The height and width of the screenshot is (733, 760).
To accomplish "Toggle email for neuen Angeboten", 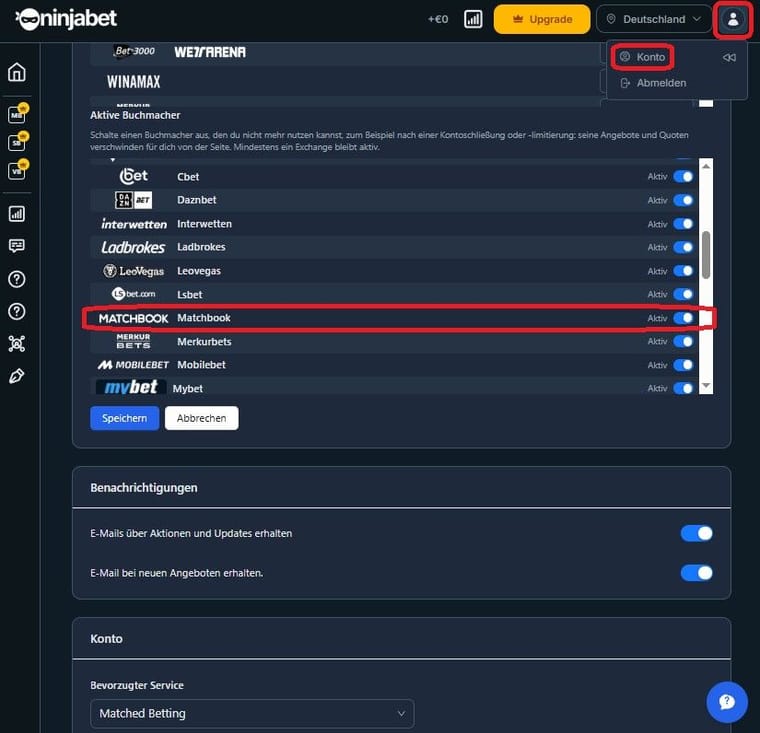I will tap(697, 573).
